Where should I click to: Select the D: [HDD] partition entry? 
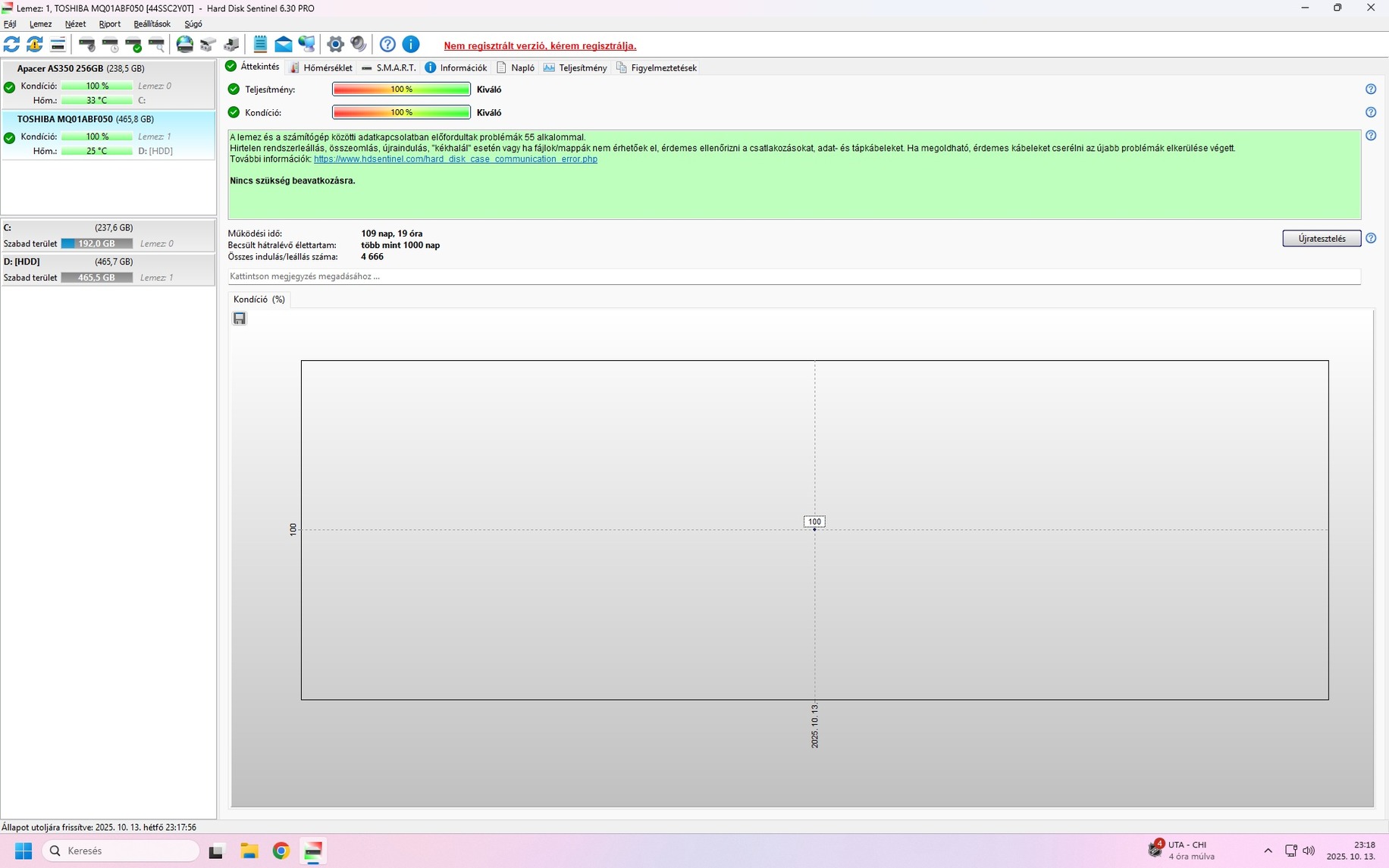(108, 270)
